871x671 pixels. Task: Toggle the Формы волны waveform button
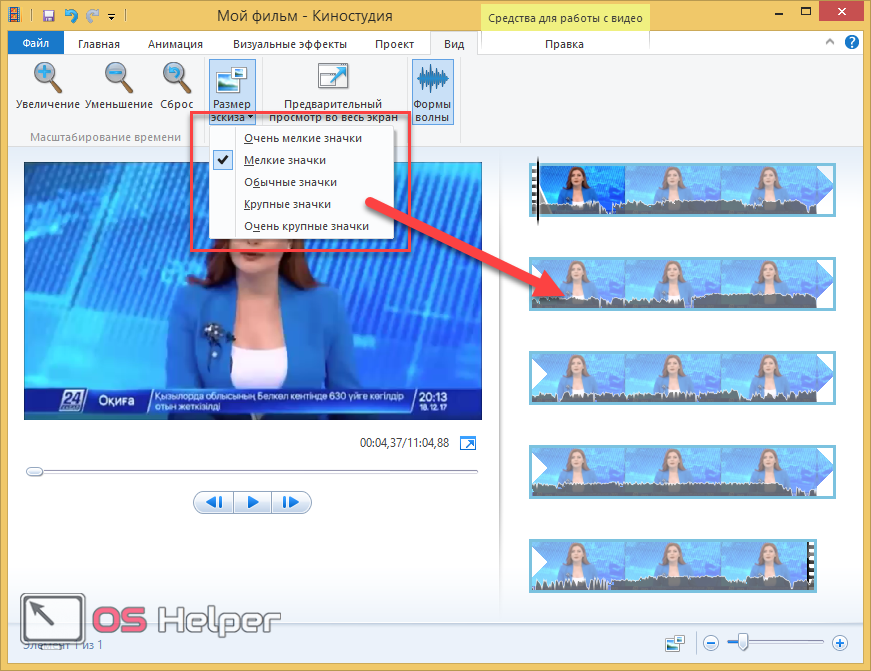[x=432, y=92]
